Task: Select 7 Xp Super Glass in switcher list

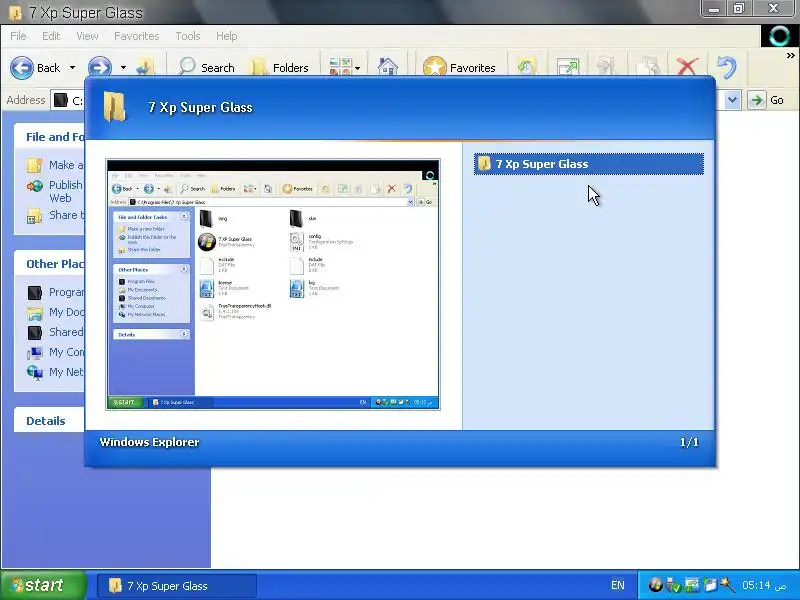Action: click(x=589, y=164)
